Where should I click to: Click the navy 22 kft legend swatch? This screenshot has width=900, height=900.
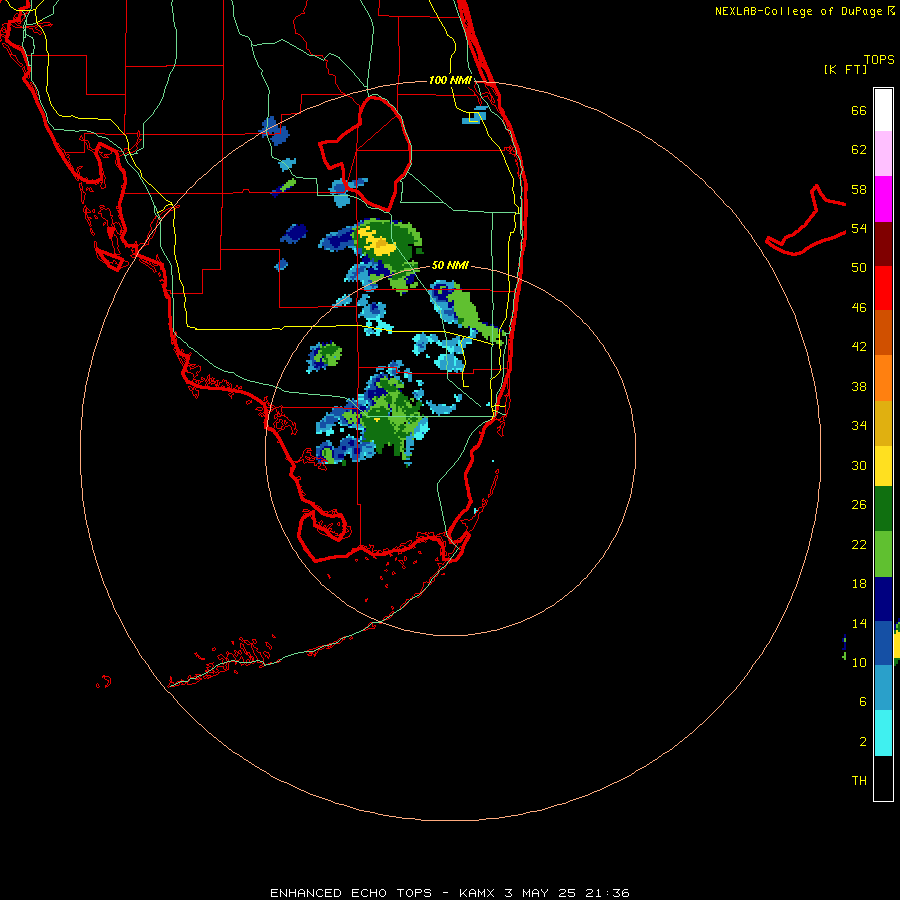883,599
